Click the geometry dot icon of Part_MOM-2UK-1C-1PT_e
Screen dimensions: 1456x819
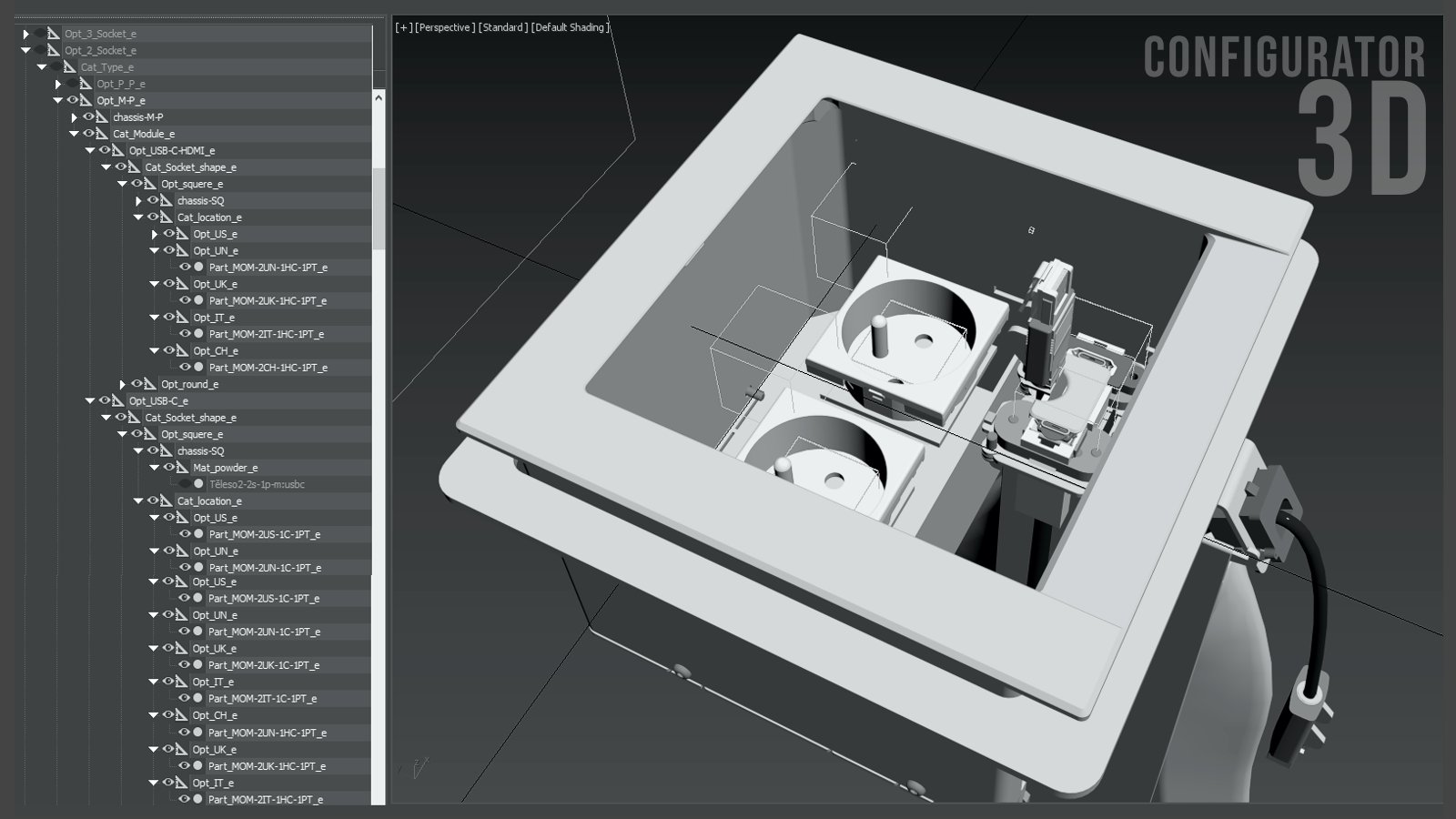(197, 664)
